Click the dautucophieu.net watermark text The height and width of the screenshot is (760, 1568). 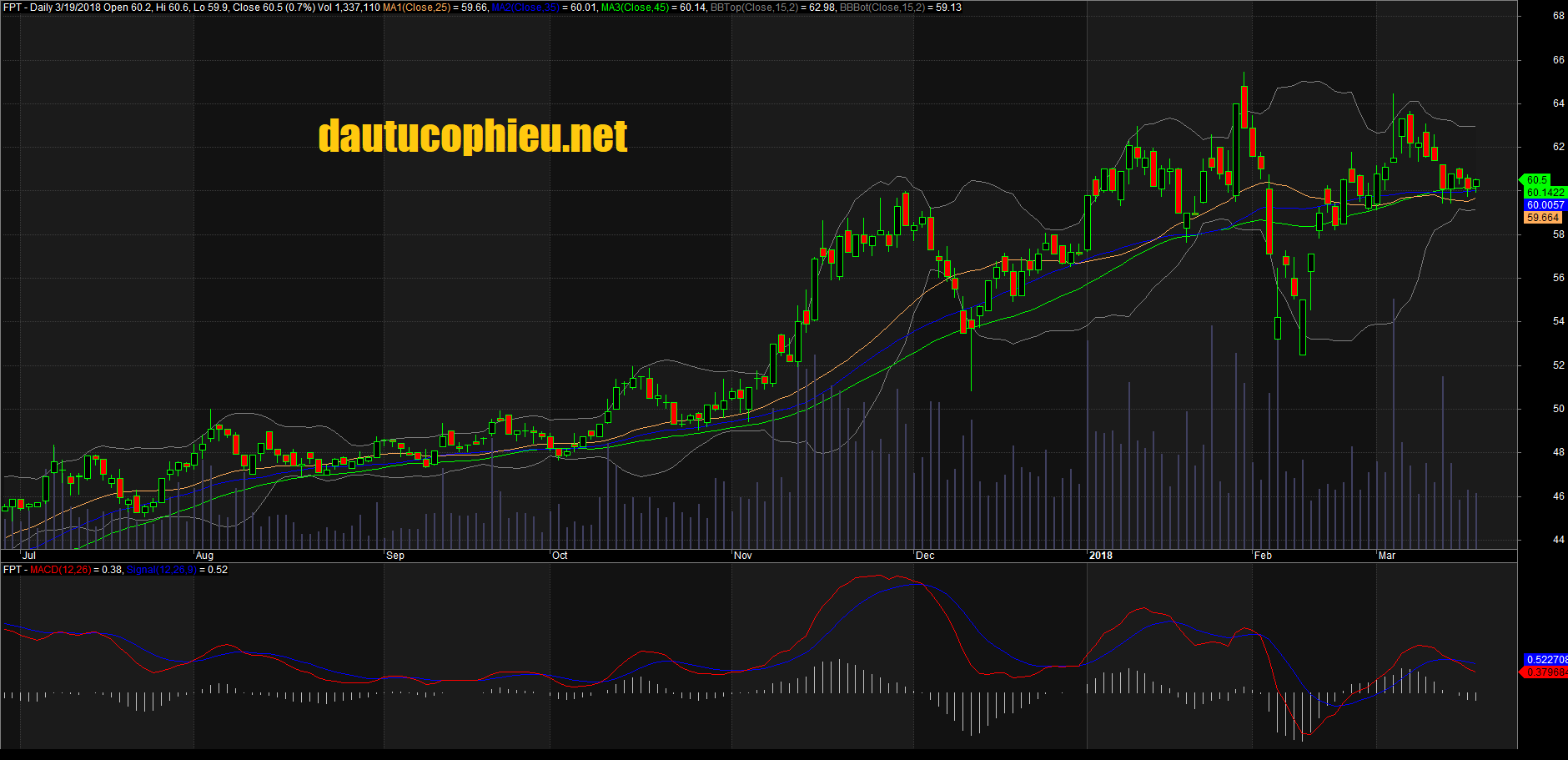click(472, 136)
